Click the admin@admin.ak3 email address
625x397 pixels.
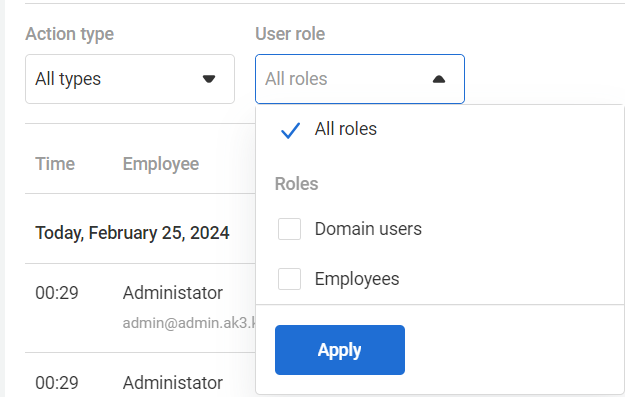(189, 323)
